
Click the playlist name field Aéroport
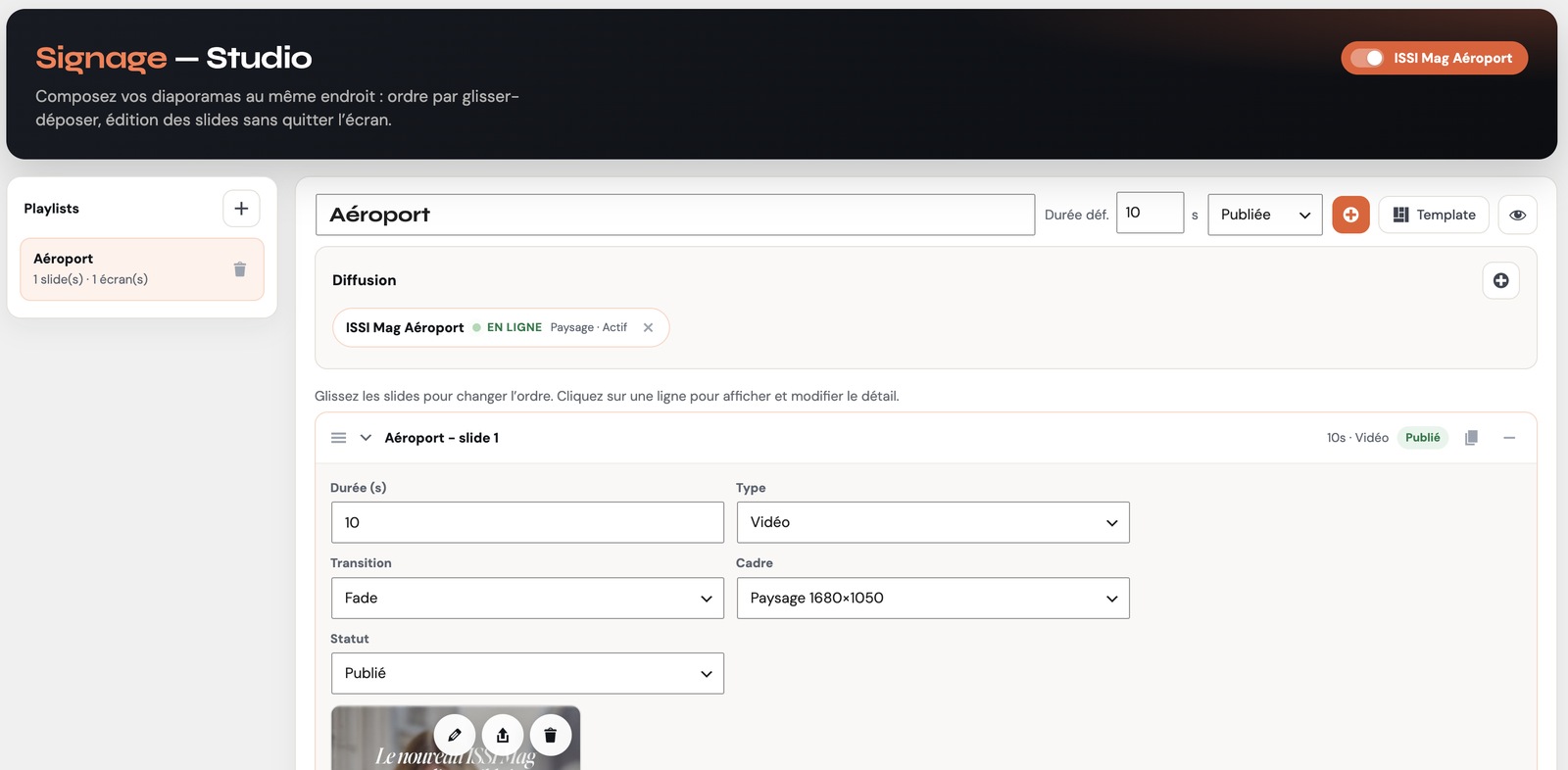[675, 215]
